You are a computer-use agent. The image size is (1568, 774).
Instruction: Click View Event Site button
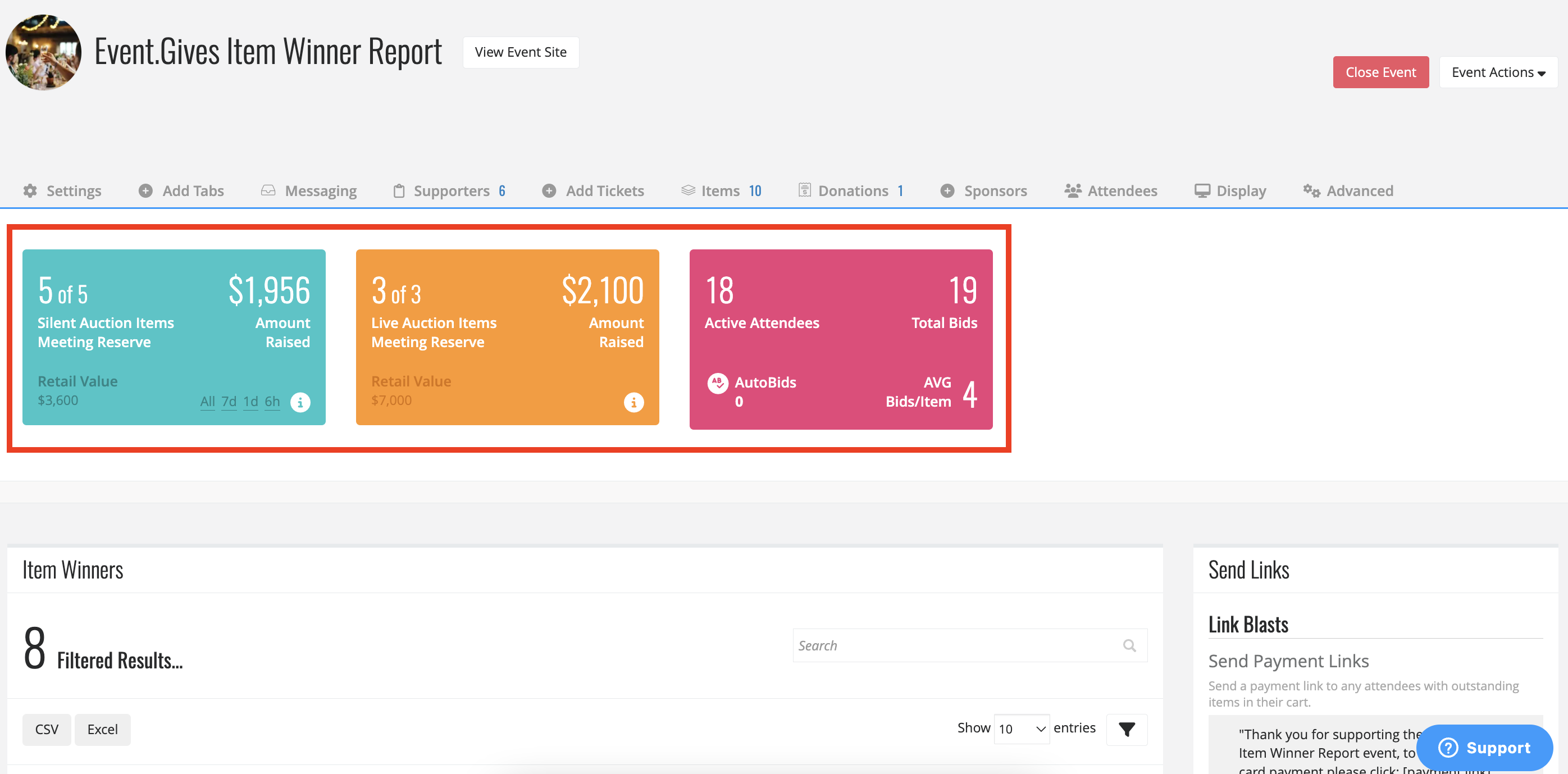click(x=521, y=52)
